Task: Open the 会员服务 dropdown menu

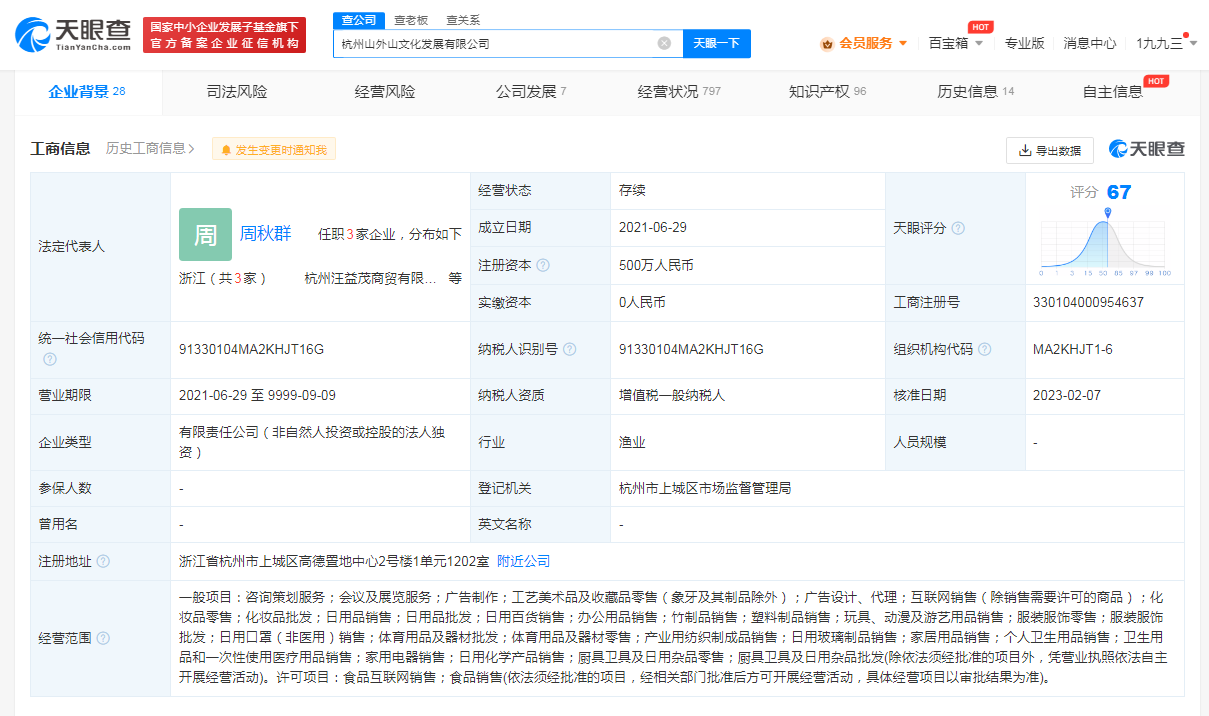Action: click(x=864, y=43)
